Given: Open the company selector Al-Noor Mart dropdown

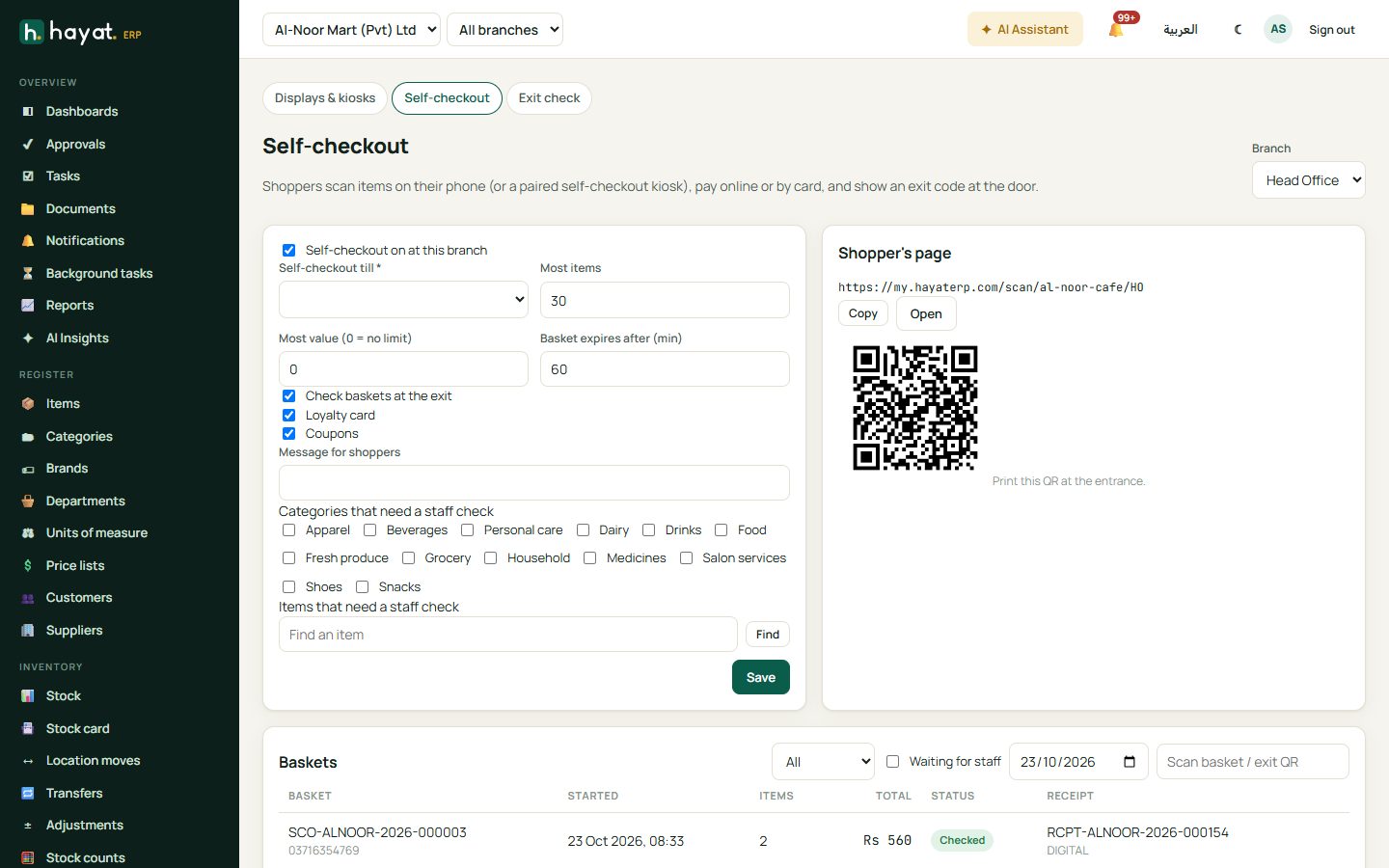Looking at the screenshot, I should (x=351, y=30).
